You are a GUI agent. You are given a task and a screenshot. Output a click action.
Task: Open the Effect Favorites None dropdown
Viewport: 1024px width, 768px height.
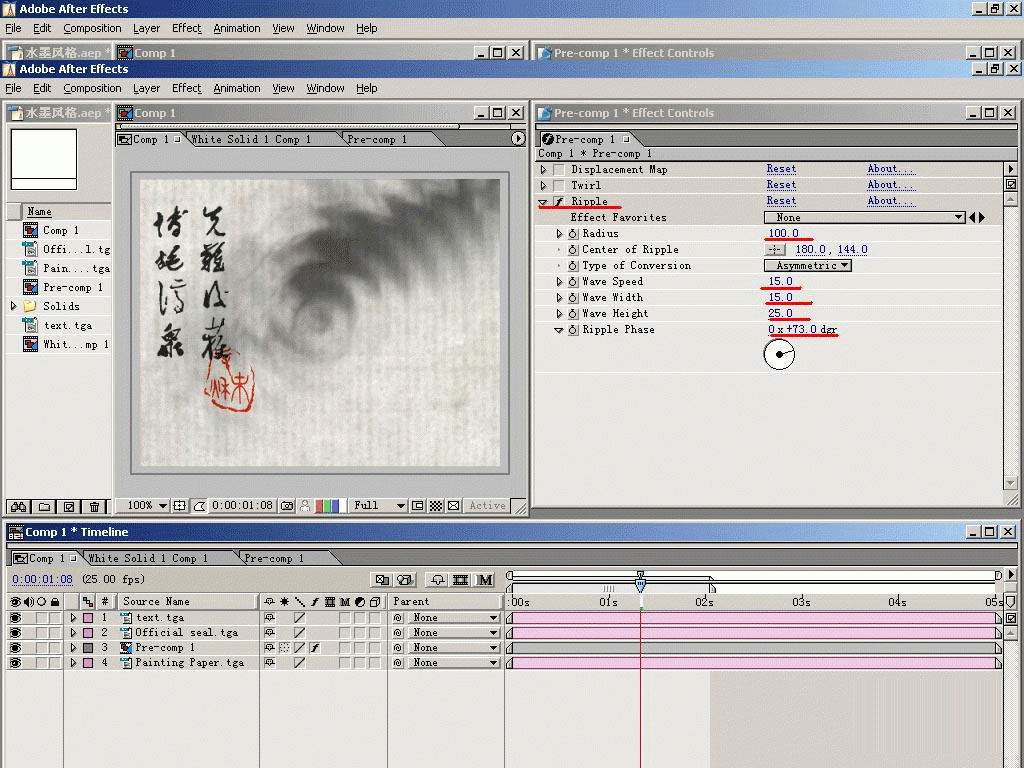865,217
